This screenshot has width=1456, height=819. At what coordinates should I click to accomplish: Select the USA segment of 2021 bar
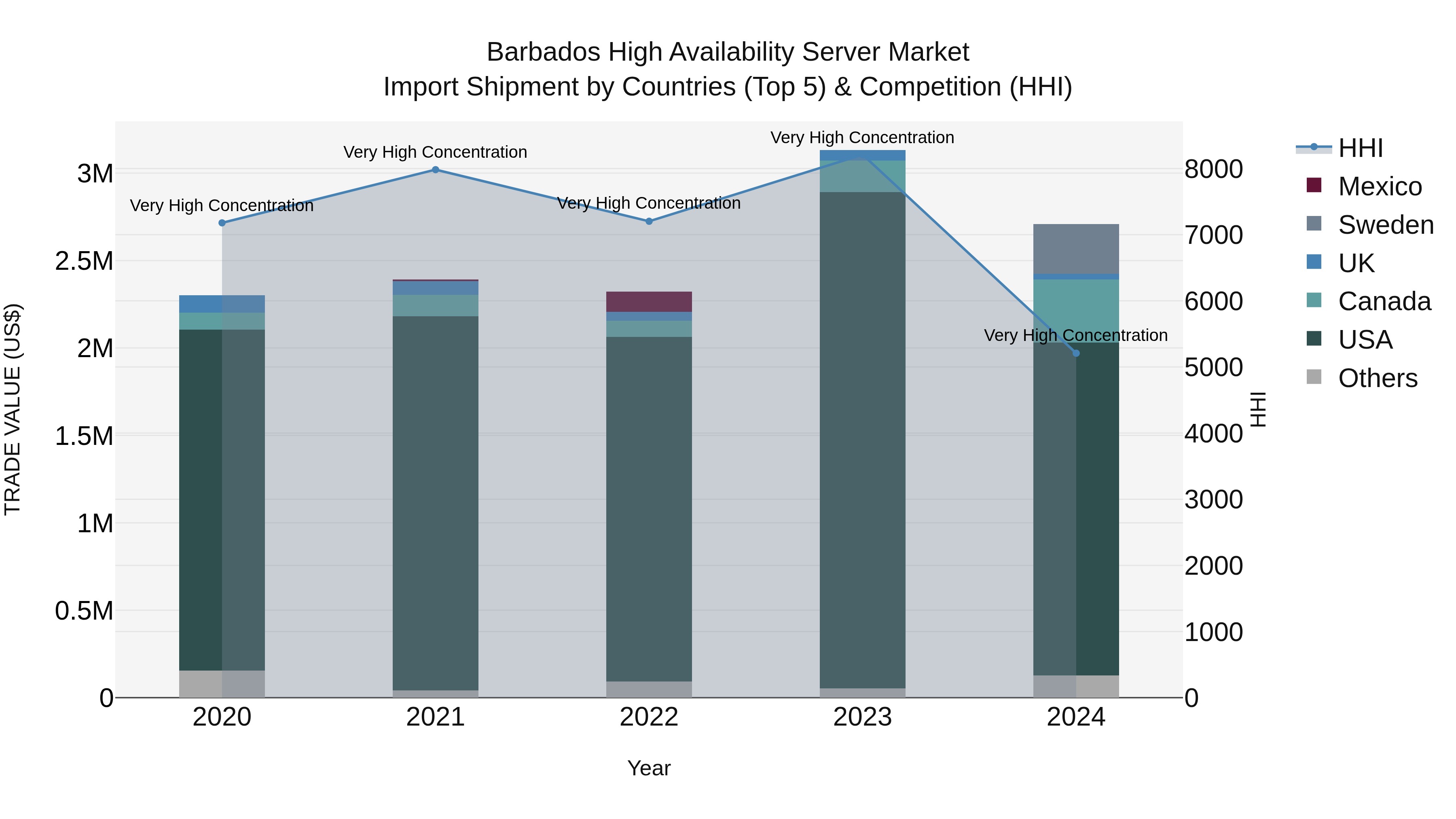[x=435, y=503]
